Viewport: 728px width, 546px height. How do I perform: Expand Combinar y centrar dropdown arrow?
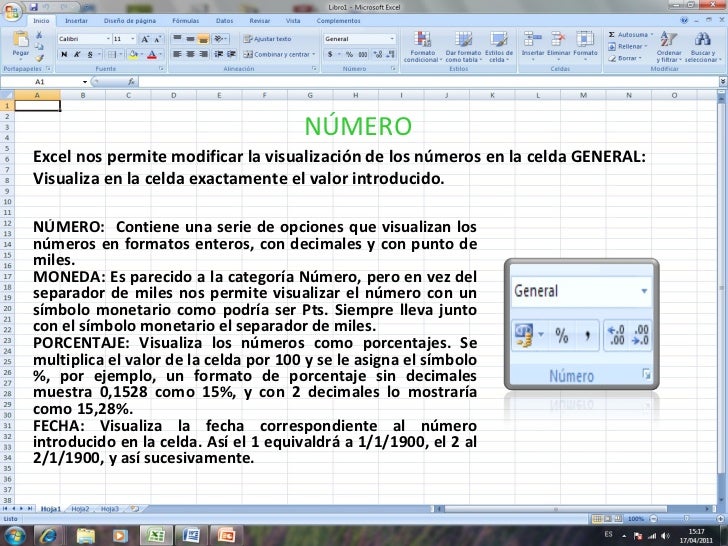tap(314, 54)
